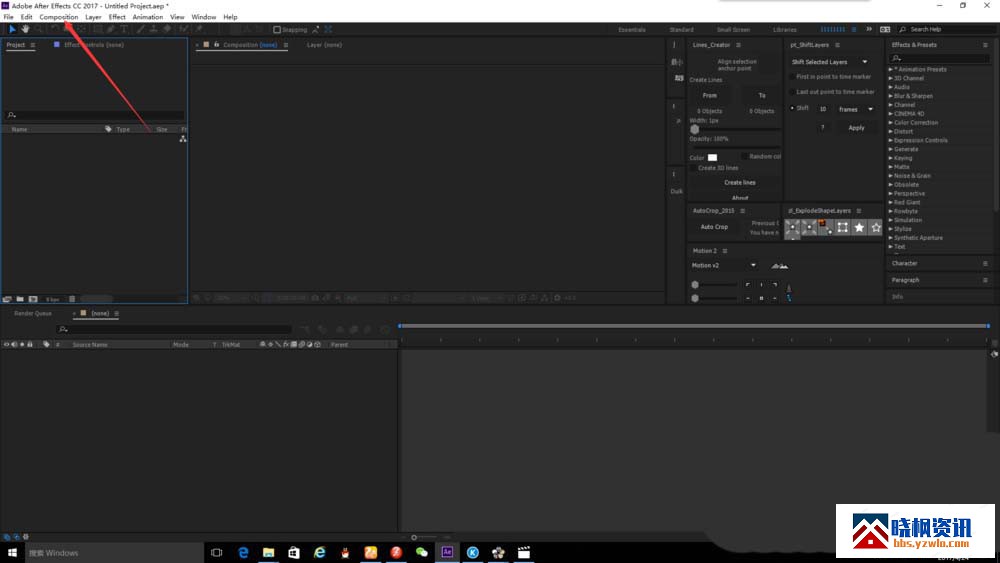The width and height of the screenshot is (1000, 563).
Task: Open the Window menu
Action: coord(203,17)
